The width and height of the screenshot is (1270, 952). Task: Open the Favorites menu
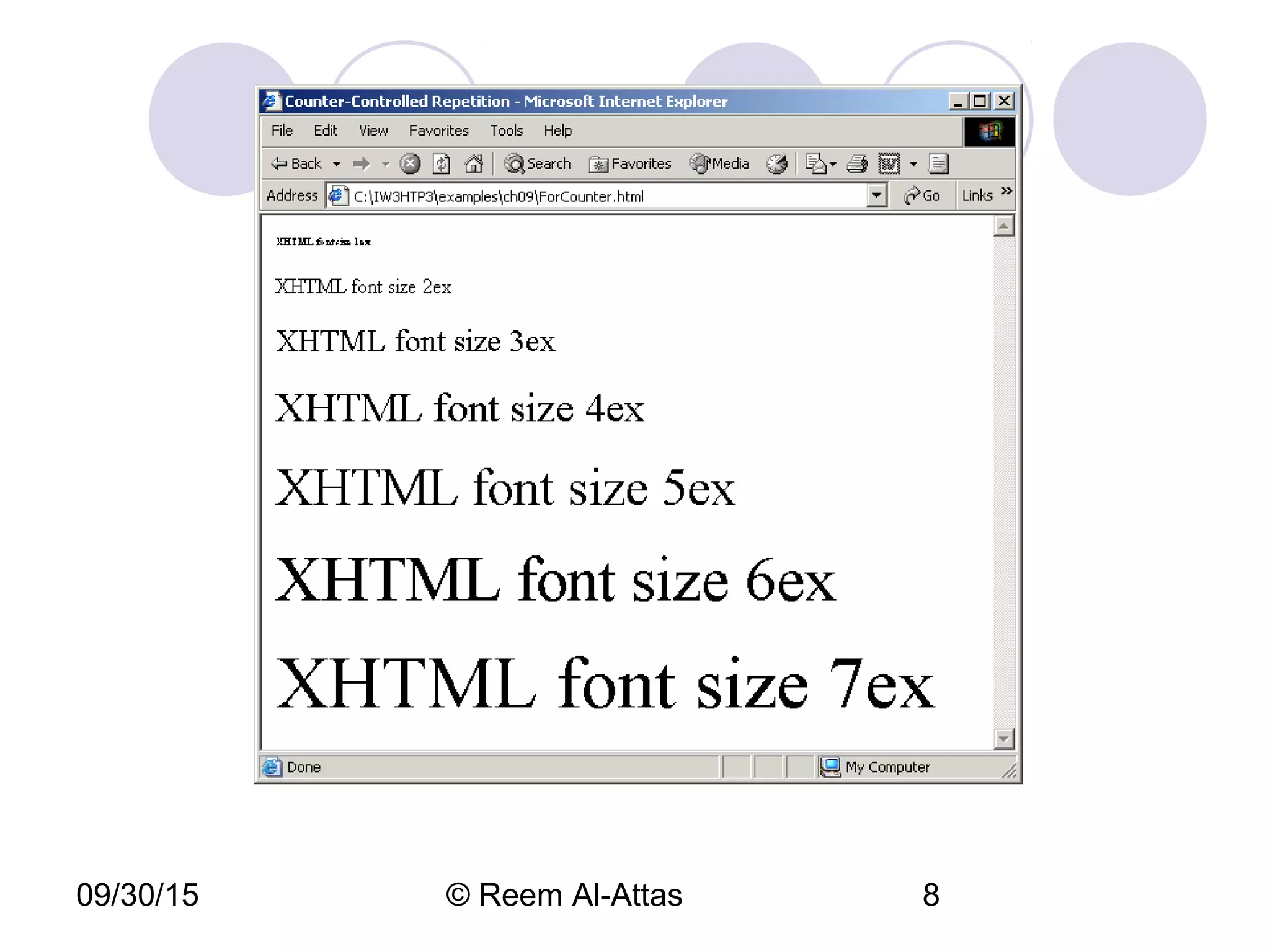pyautogui.click(x=438, y=131)
